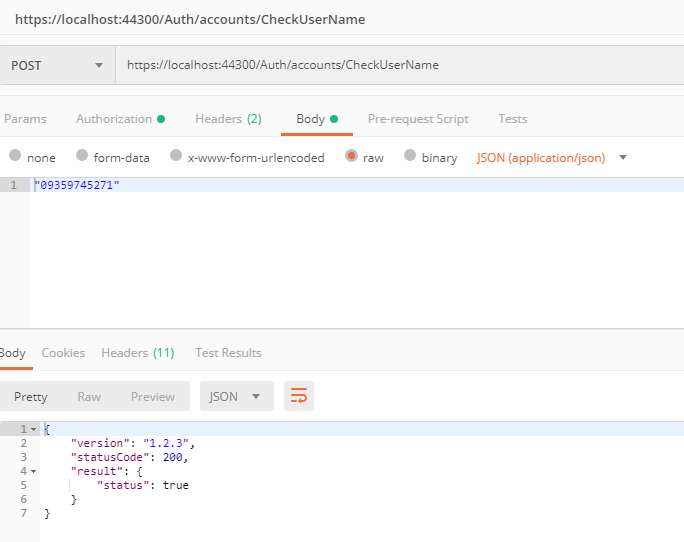Click line number 1 in request body gutter
684x542 pixels.
click(14, 185)
